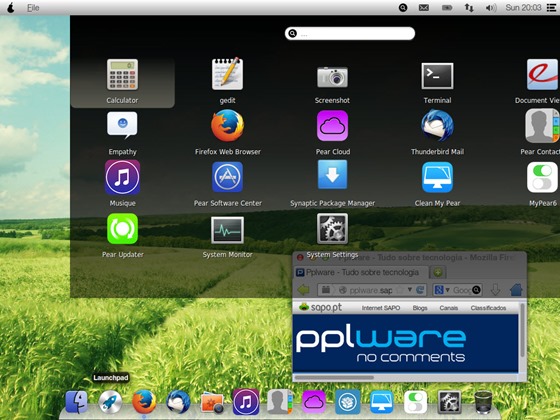Click the Firefox horizontal scrollbar

coord(334,377)
